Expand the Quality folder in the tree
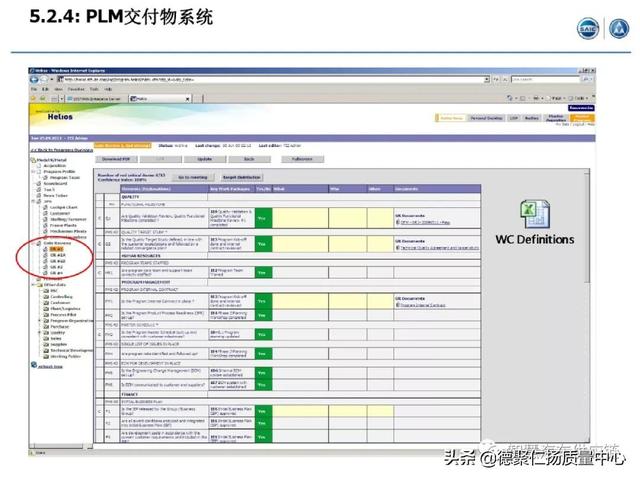The width and height of the screenshot is (640, 480). point(40,333)
